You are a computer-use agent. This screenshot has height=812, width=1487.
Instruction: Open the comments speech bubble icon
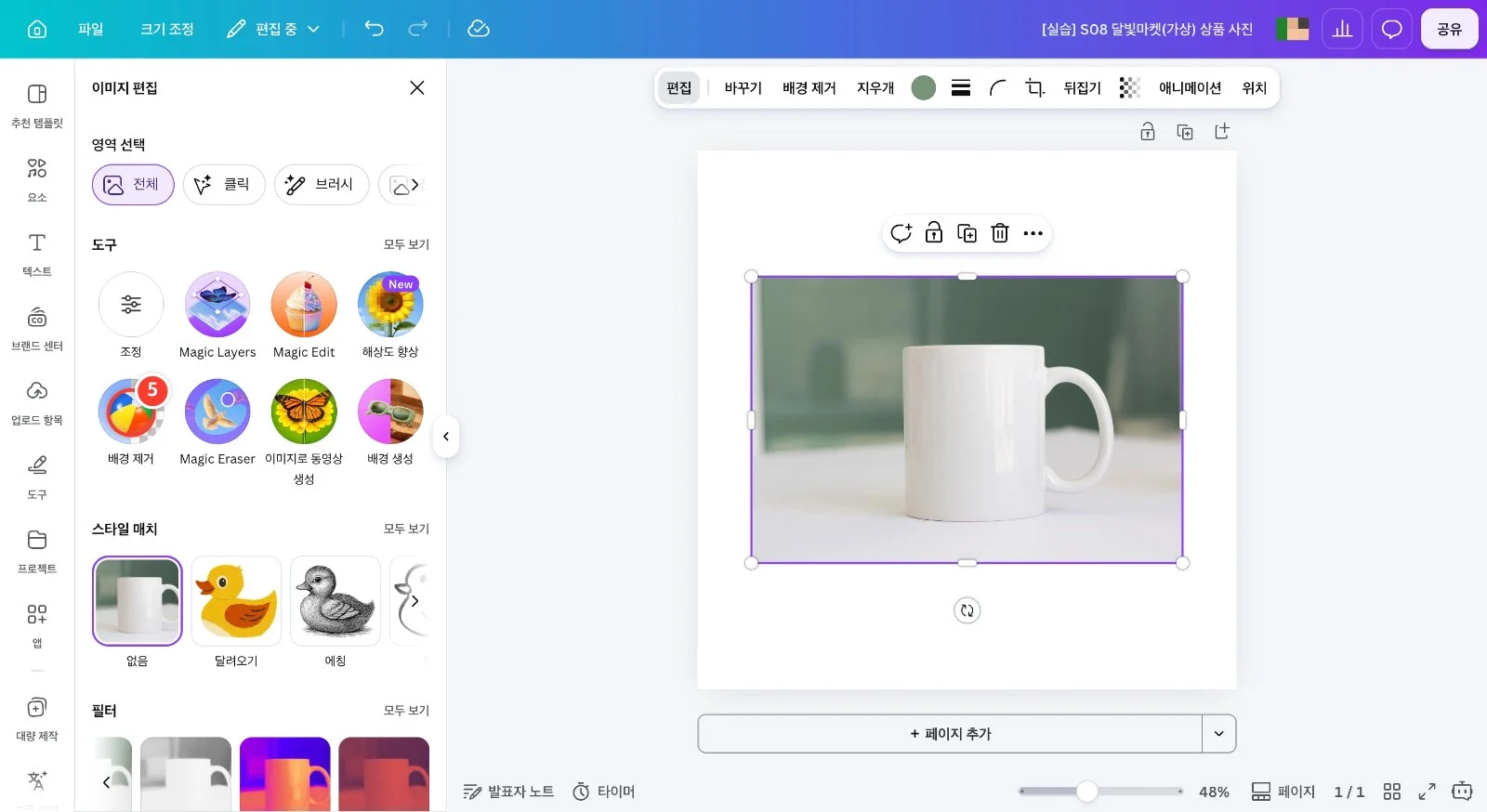pos(1391,29)
